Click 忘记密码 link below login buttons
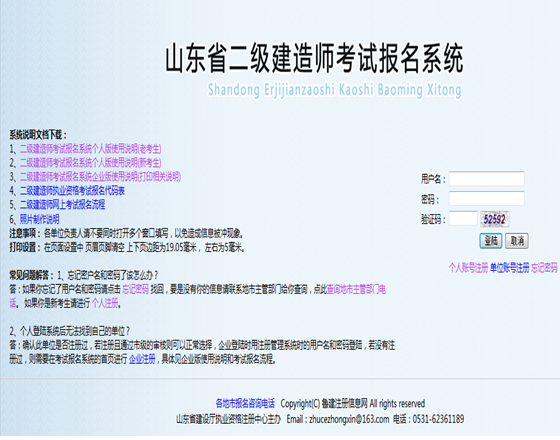560x440 pixels. (x=544, y=268)
